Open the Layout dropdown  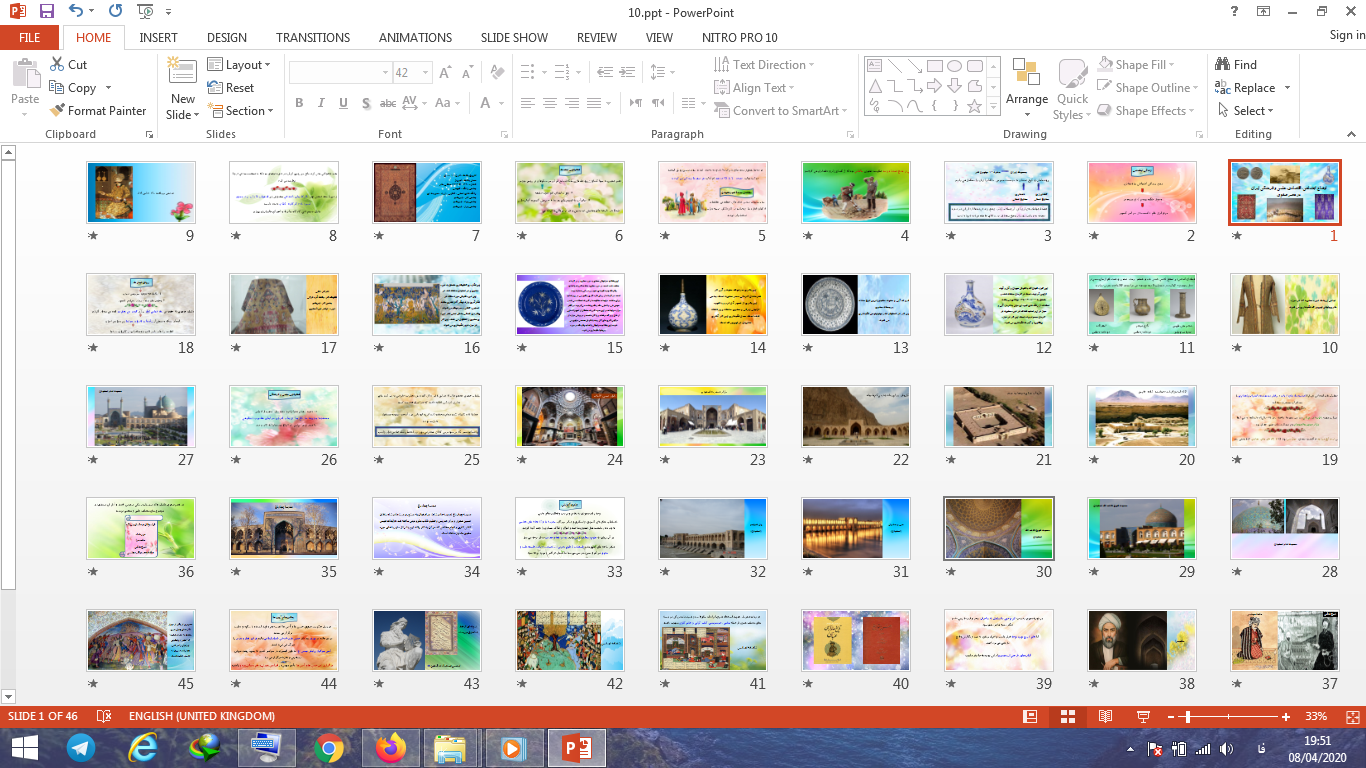coord(239,65)
